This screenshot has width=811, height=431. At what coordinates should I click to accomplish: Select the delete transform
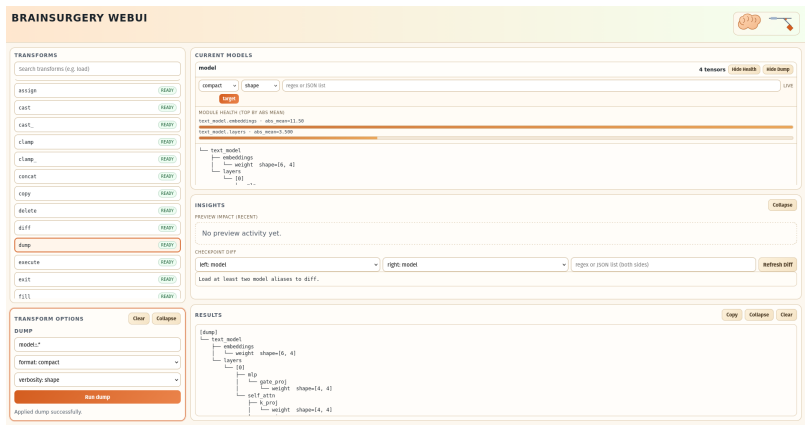pos(97,211)
